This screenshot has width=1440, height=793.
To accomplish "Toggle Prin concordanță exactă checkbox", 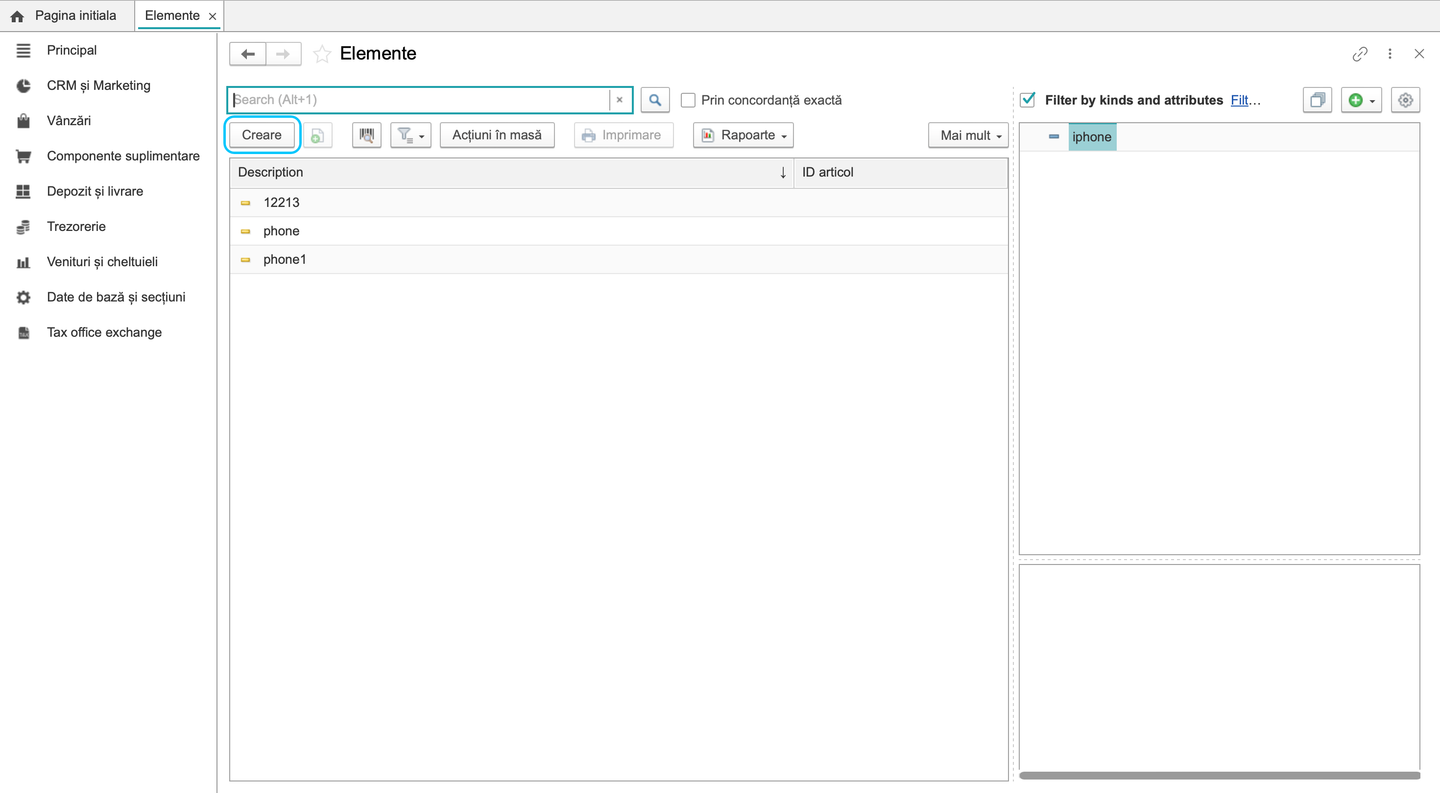I will pos(688,100).
